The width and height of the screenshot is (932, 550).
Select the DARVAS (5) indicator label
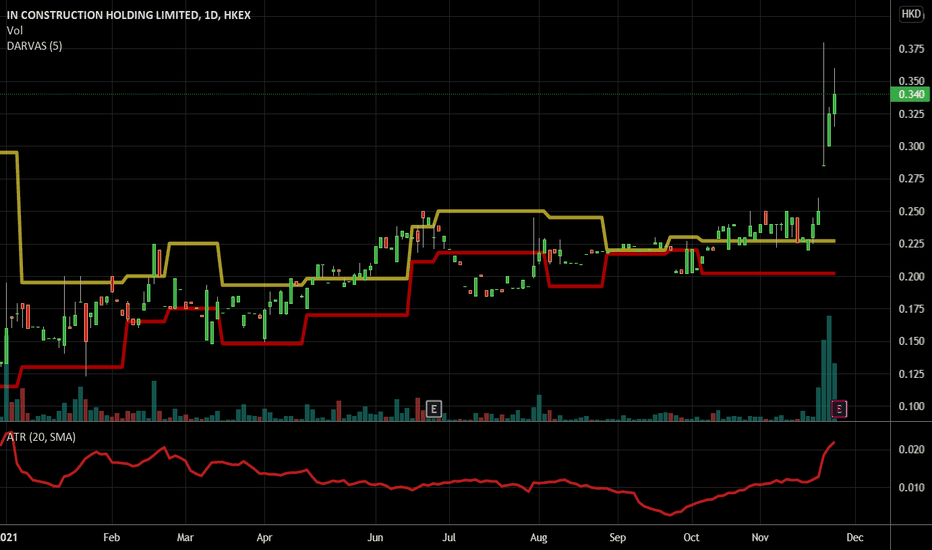(x=34, y=46)
